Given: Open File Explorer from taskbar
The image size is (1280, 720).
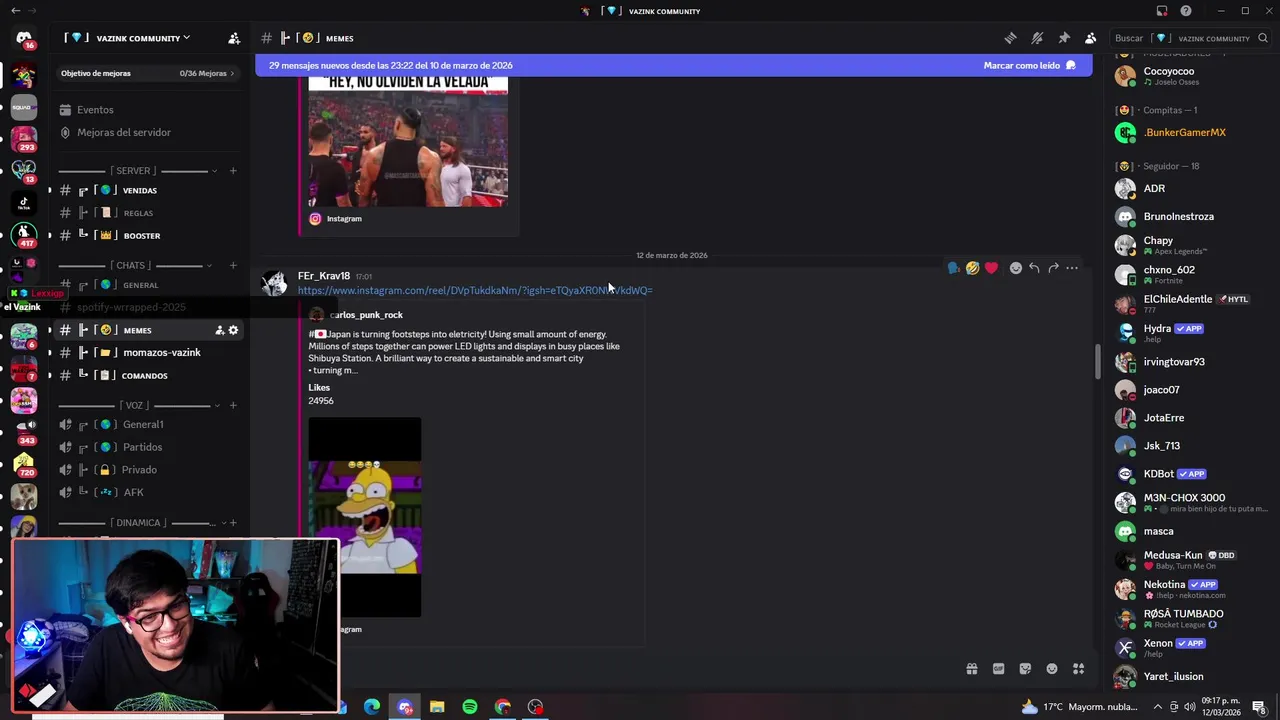Looking at the screenshot, I should (x=437, y=707).
